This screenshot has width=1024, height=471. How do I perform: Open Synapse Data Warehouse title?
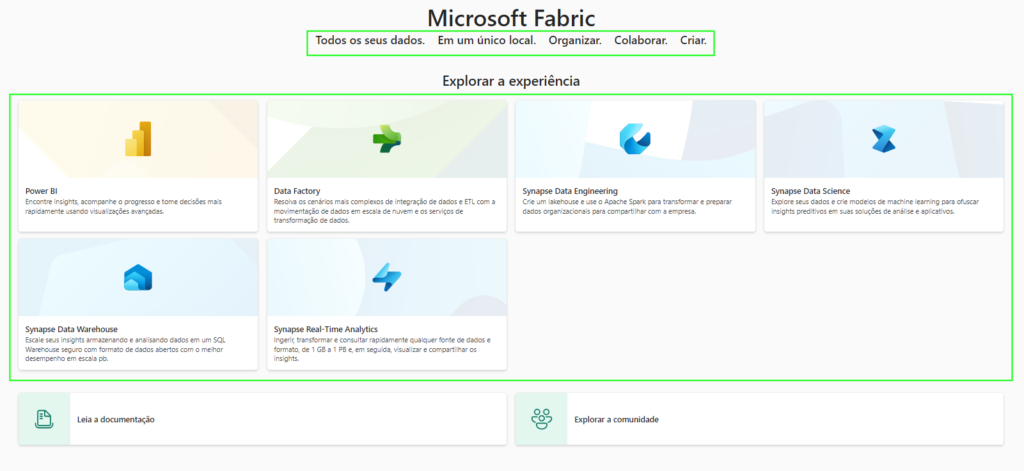click(x=71, y=329)
